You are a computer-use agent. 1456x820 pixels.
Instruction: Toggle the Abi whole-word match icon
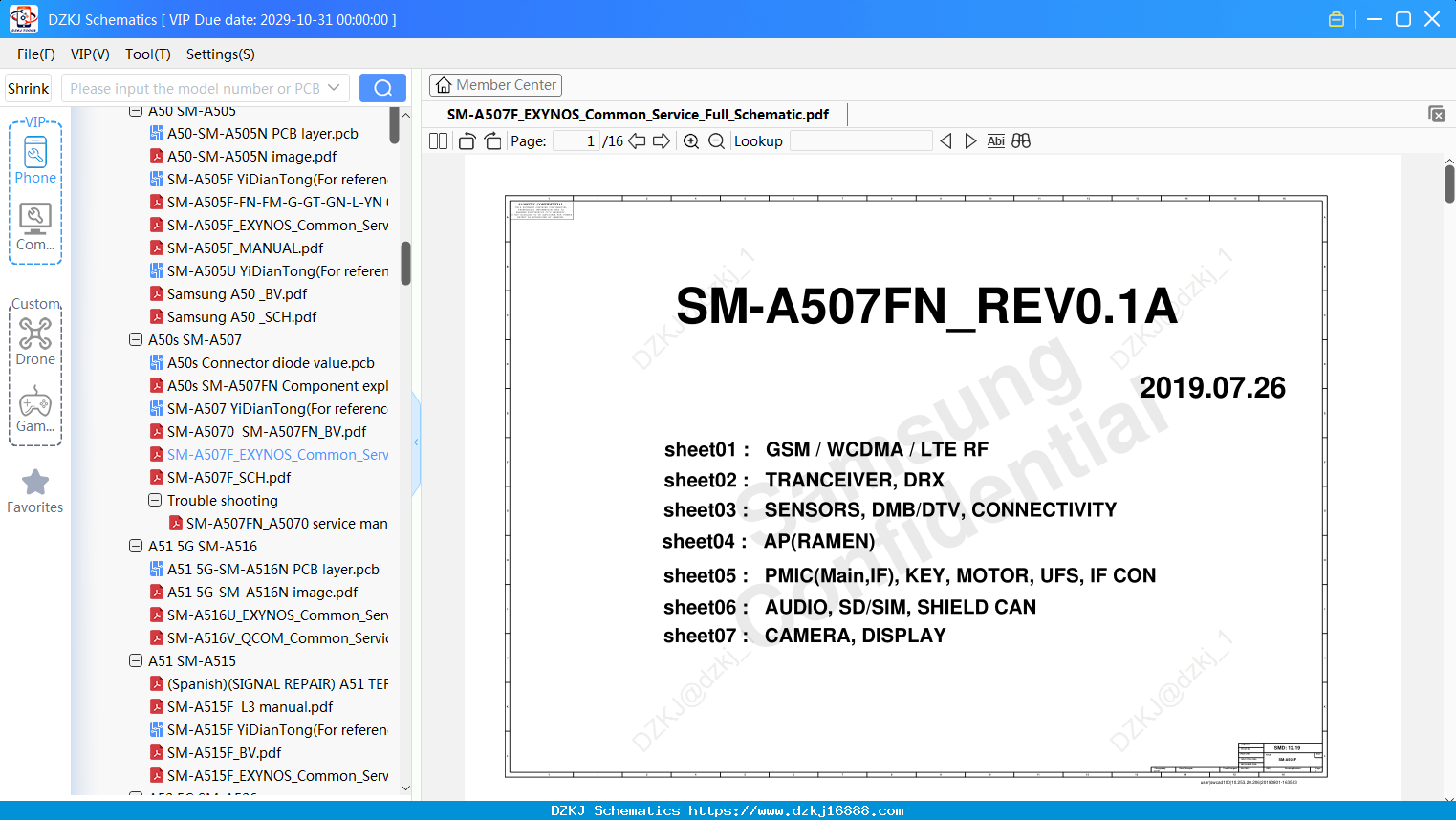[x=996, y=141]
